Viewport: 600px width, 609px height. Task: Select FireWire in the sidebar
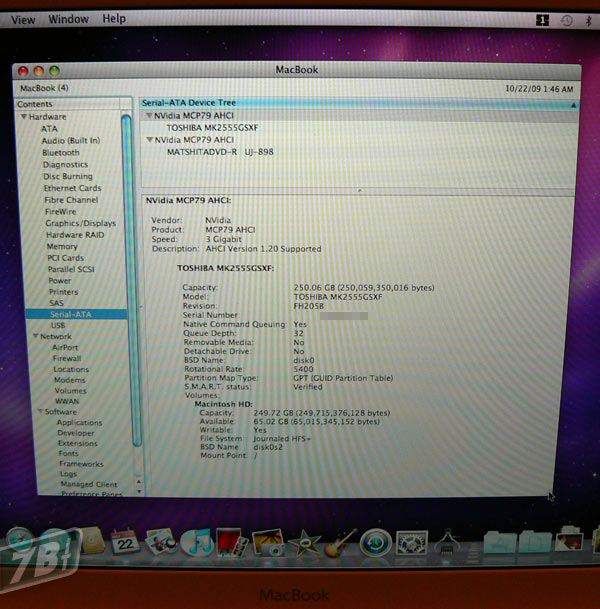[x=61, y=212]
